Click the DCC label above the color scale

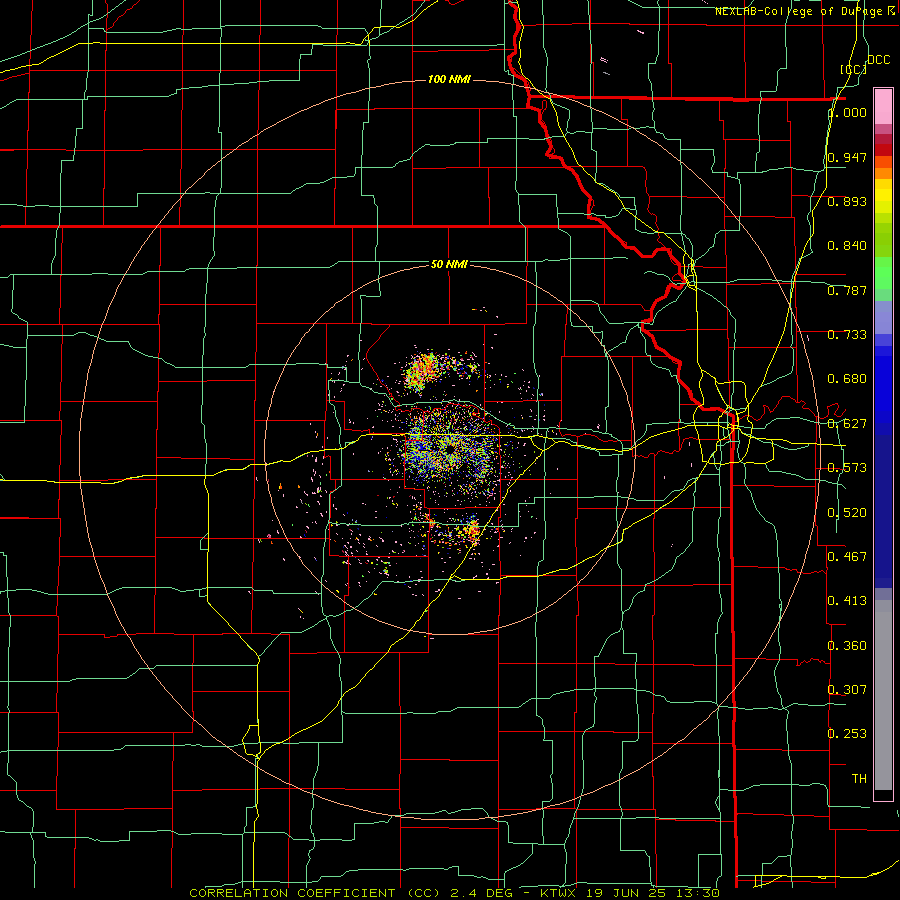878,60
